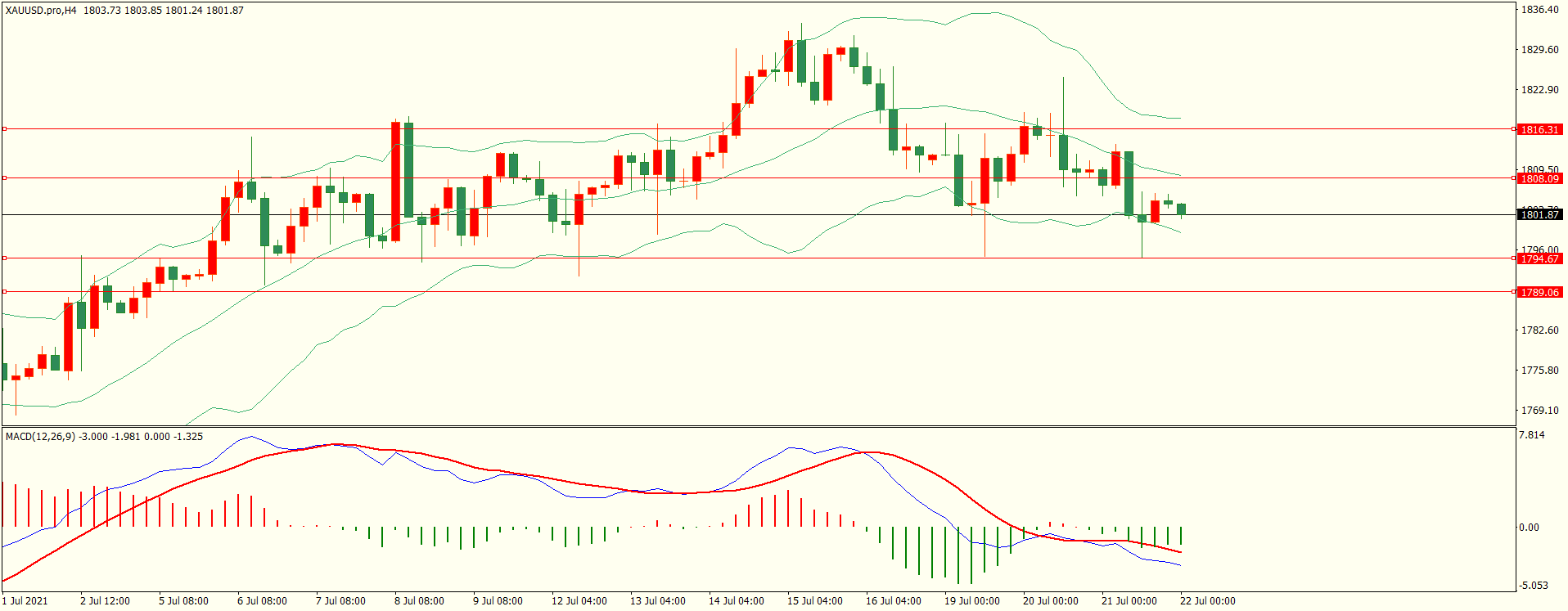Click the XAUUSD.pro,H4 chart title text
Image resolution: width=1568 pixels, height=611 pixels.
pyautogui.click(x=41, y=11)
